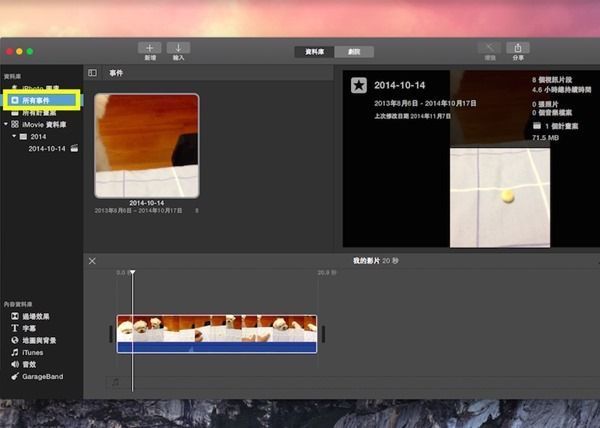Image resolution: width=600 pixels, height=428 pixels.
Task: Select the 2014-10-14 event in sidebar
Action: 47,148
